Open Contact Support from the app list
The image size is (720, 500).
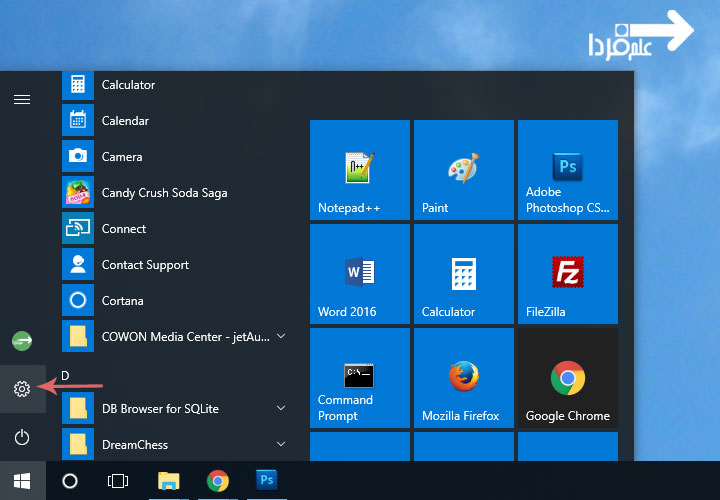coord(145,265)
